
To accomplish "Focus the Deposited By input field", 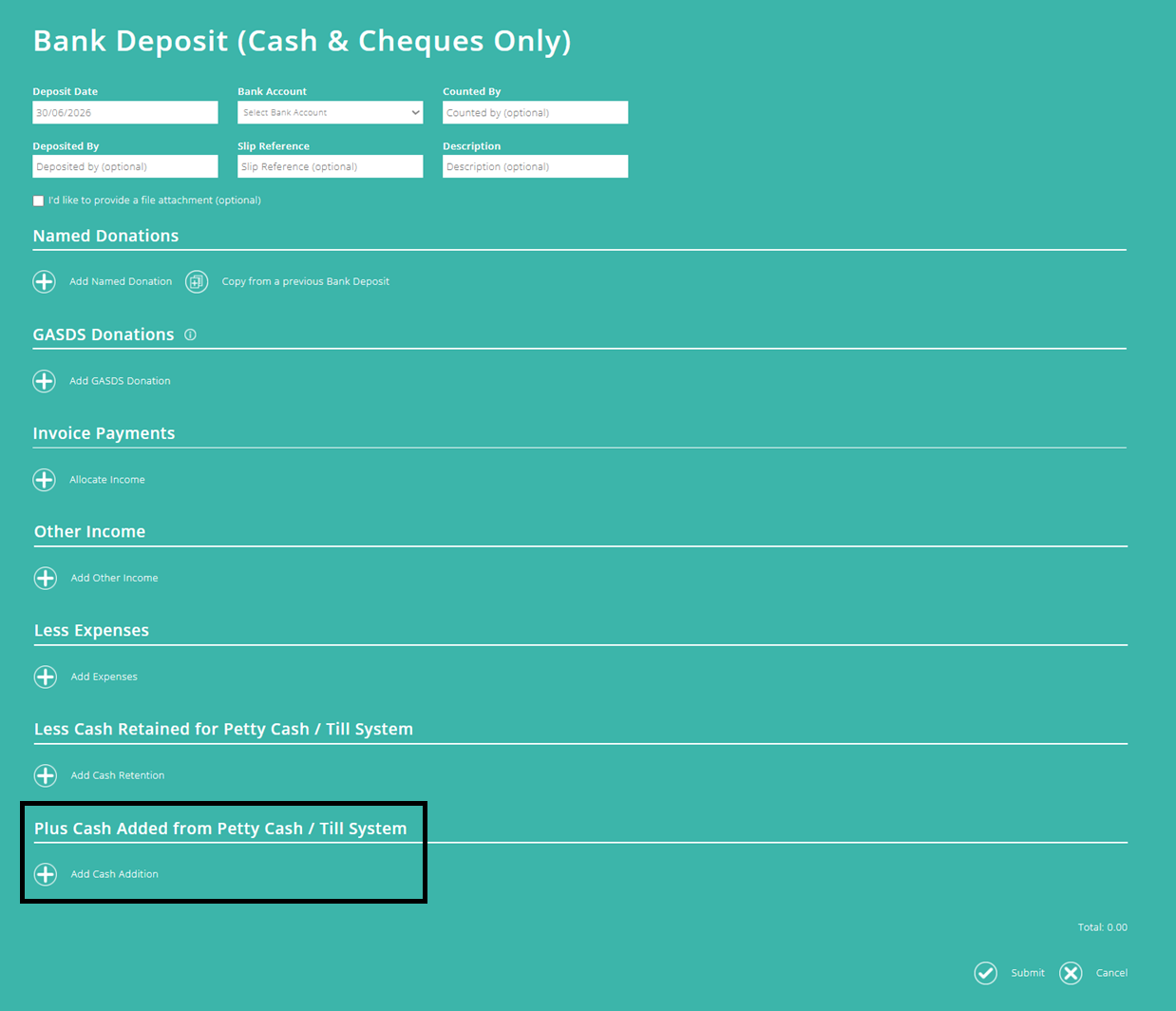I will click(125, 166).
